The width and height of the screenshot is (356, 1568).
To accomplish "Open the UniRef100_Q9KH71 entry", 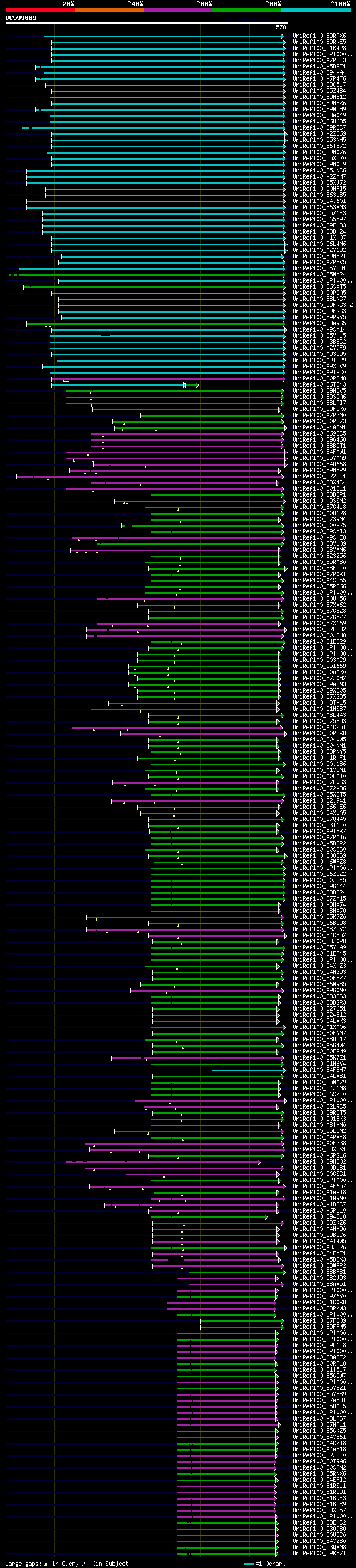I will (x=319, y=1554).
